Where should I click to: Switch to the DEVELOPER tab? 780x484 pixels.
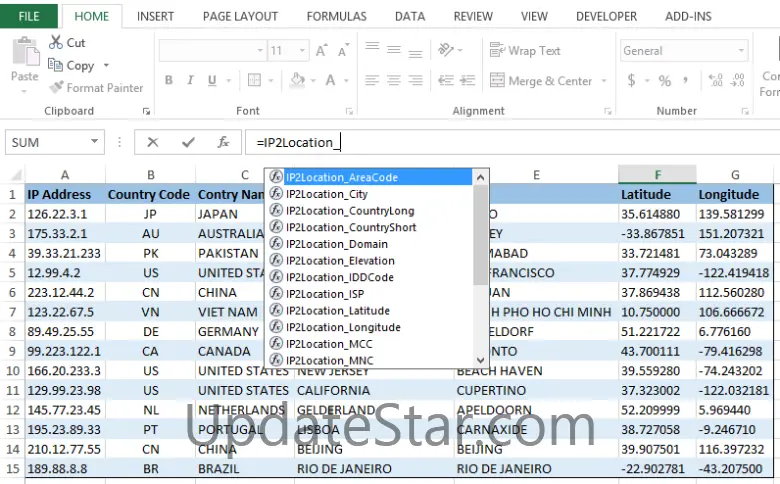tap(606, 16)
